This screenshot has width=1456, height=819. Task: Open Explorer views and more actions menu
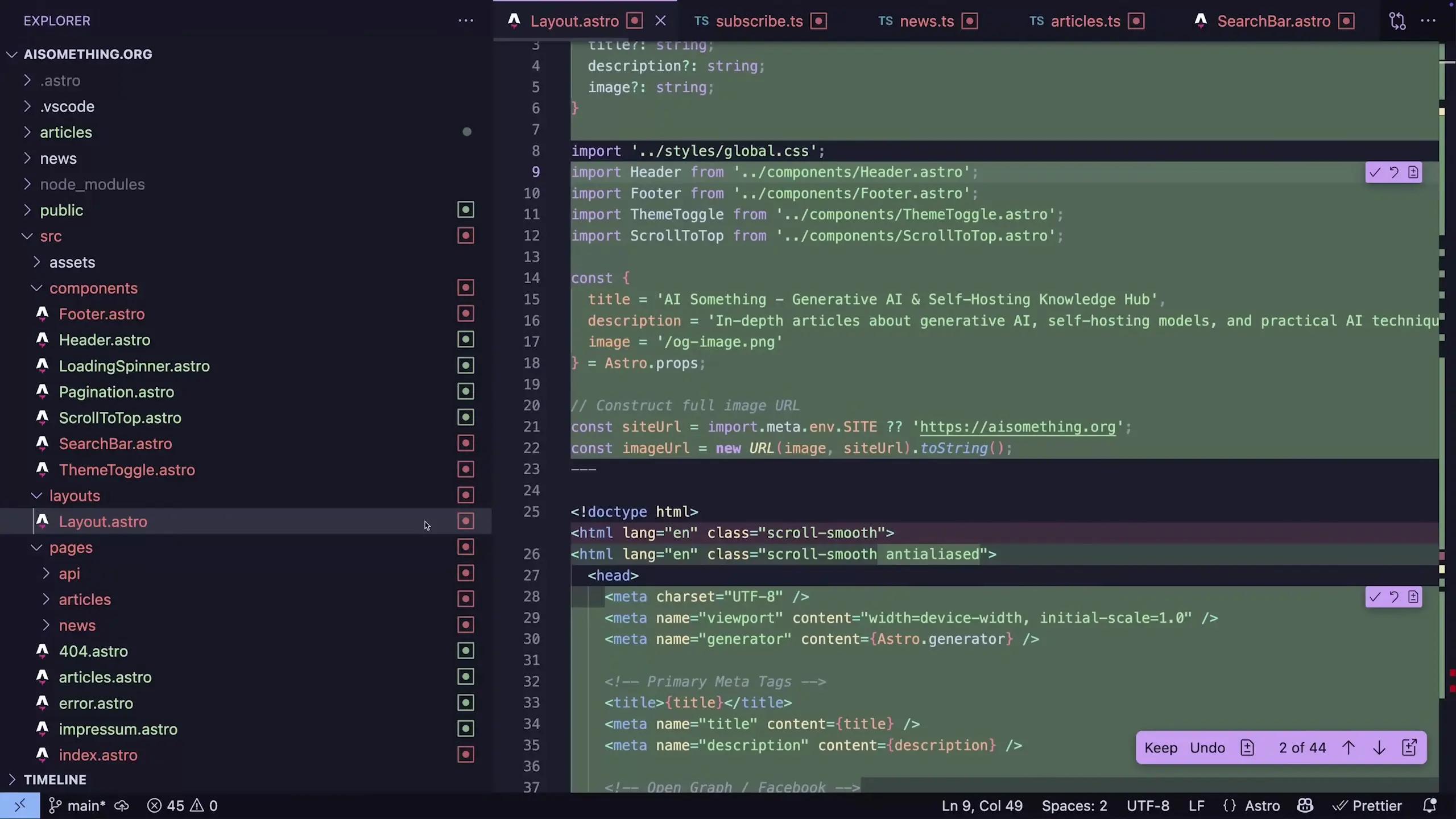pyautogui.click(x=466, y=21)
